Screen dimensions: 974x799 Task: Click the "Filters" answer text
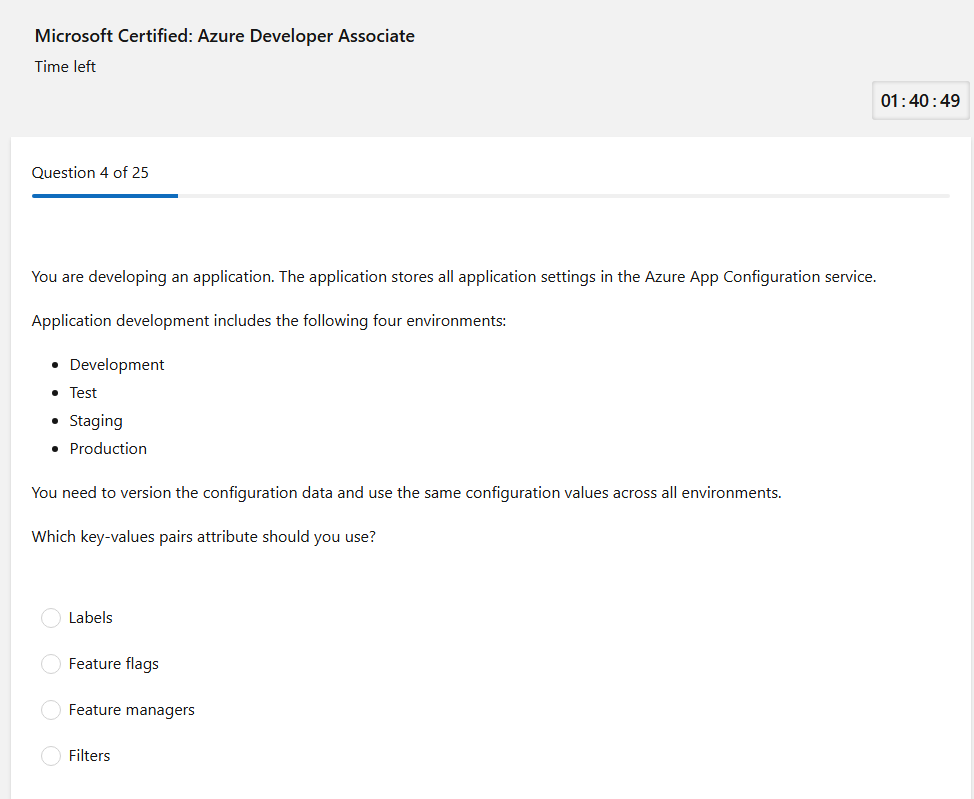point(89,756)
